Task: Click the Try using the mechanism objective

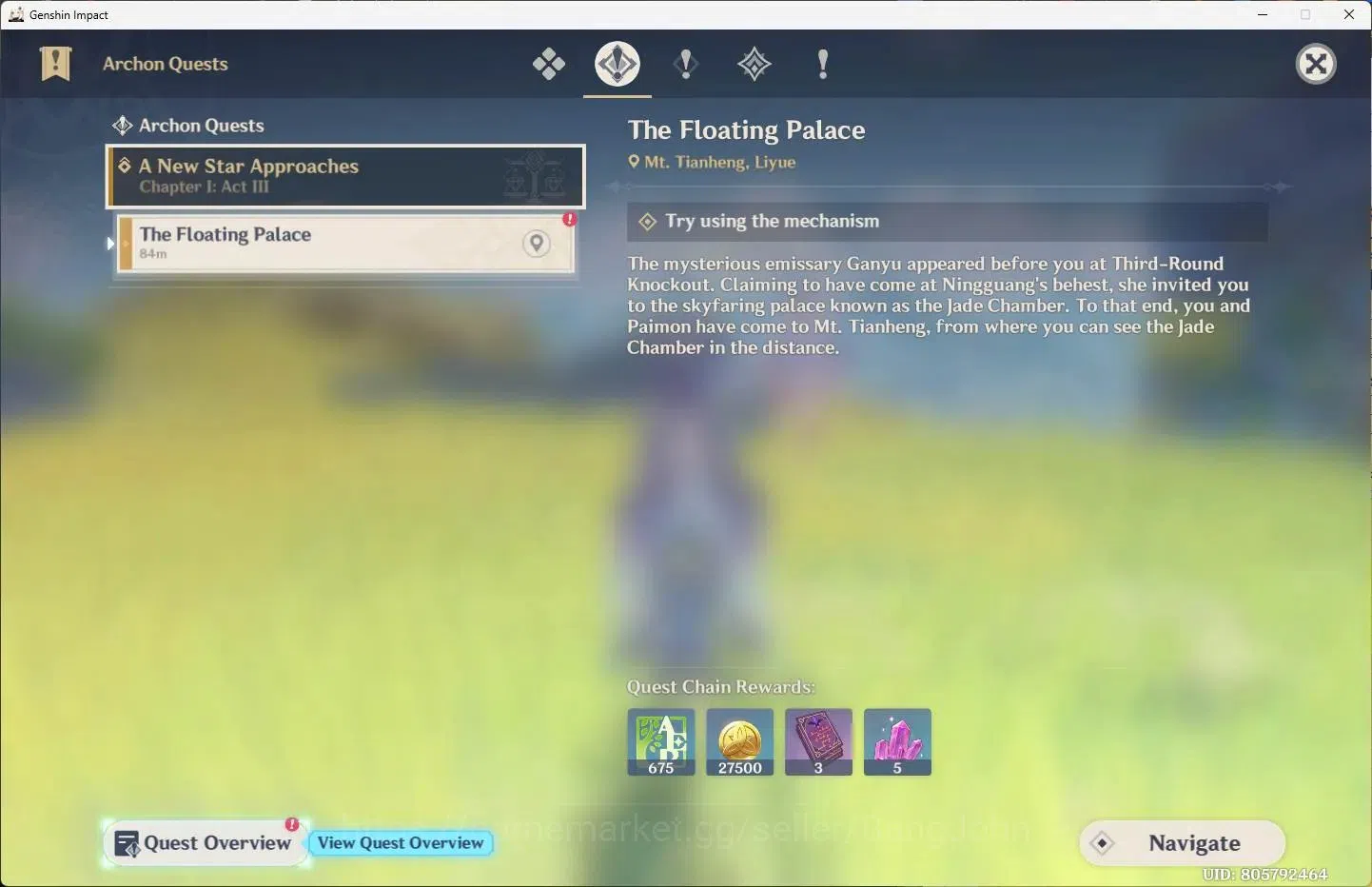Action: [948, 222]
